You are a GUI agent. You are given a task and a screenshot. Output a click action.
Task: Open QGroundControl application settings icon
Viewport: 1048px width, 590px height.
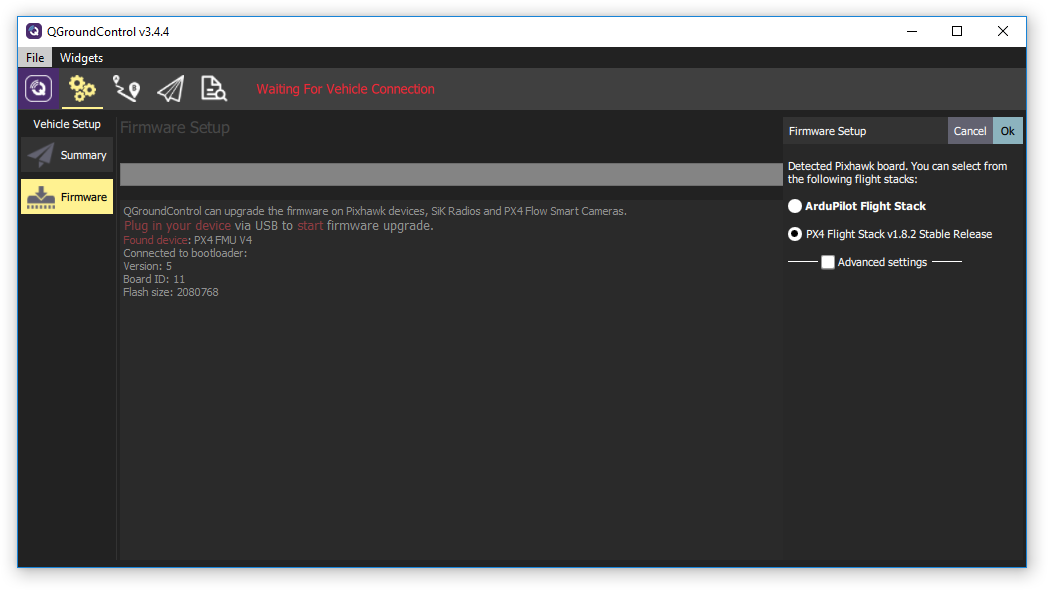click(38, 88)
